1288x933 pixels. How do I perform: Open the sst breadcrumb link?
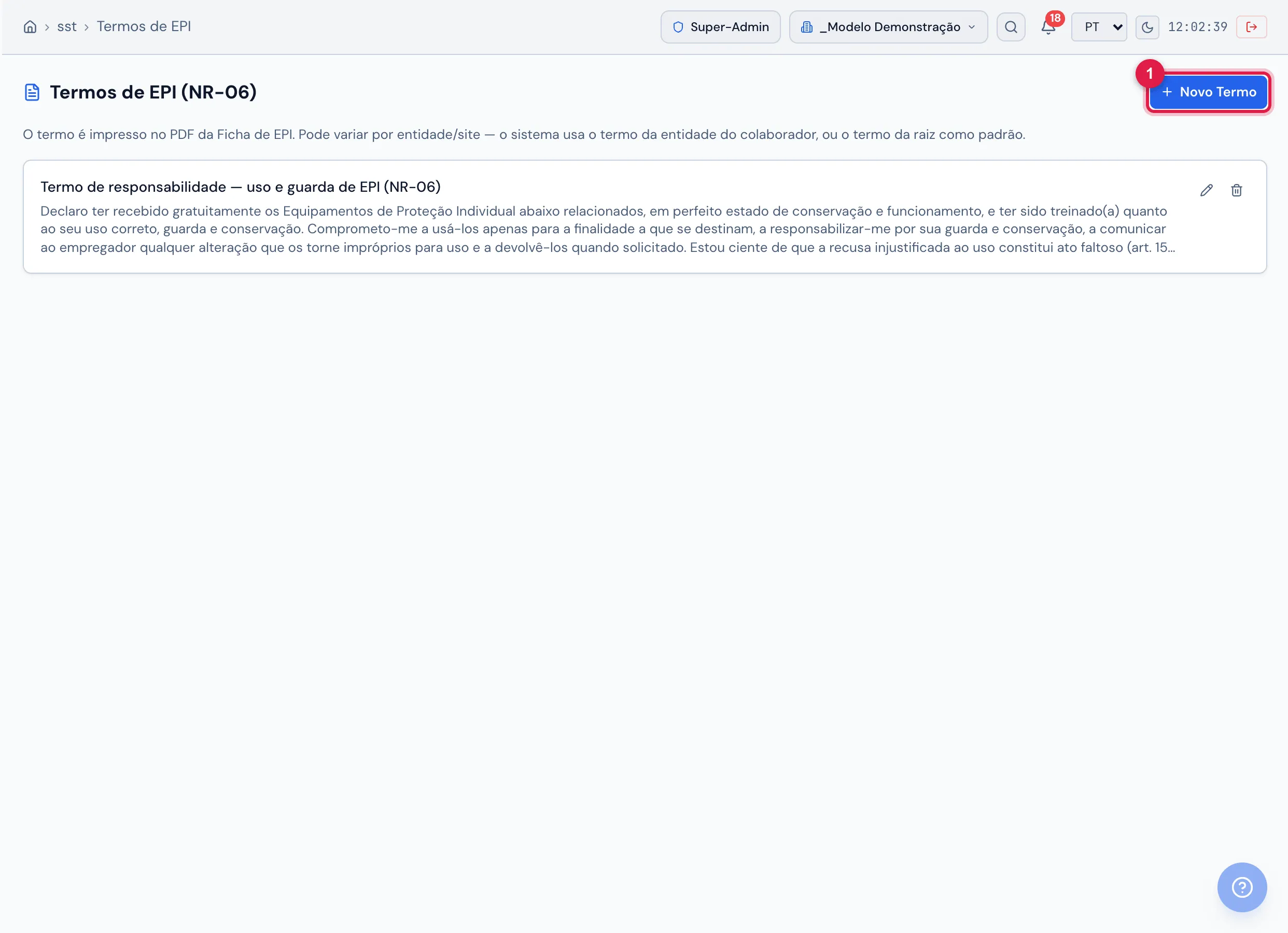point(66,26)
